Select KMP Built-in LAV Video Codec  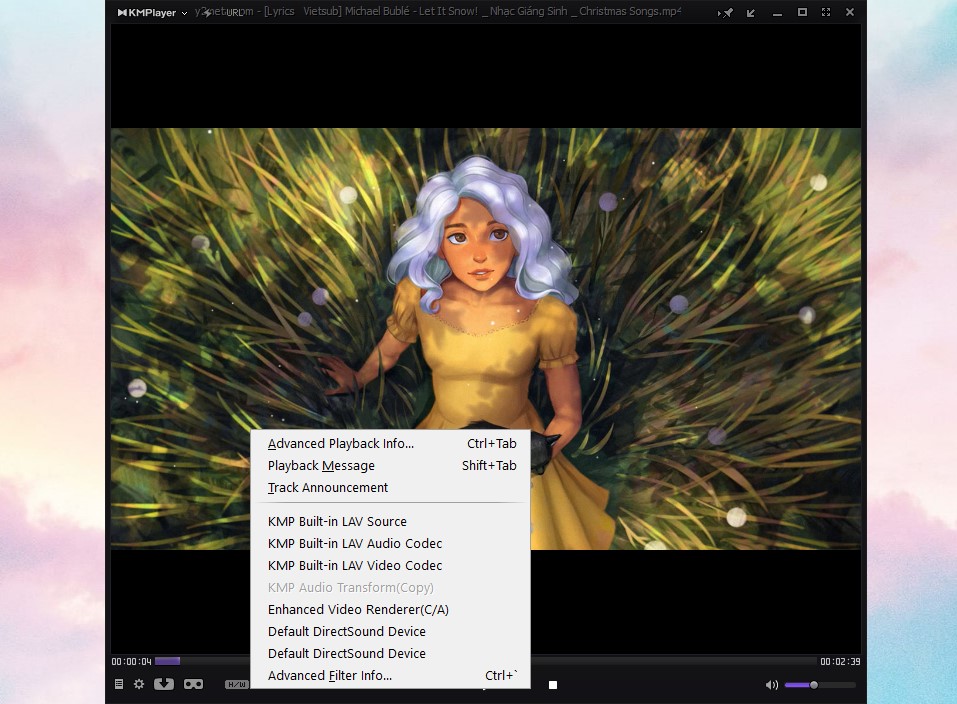click(354, 566)
